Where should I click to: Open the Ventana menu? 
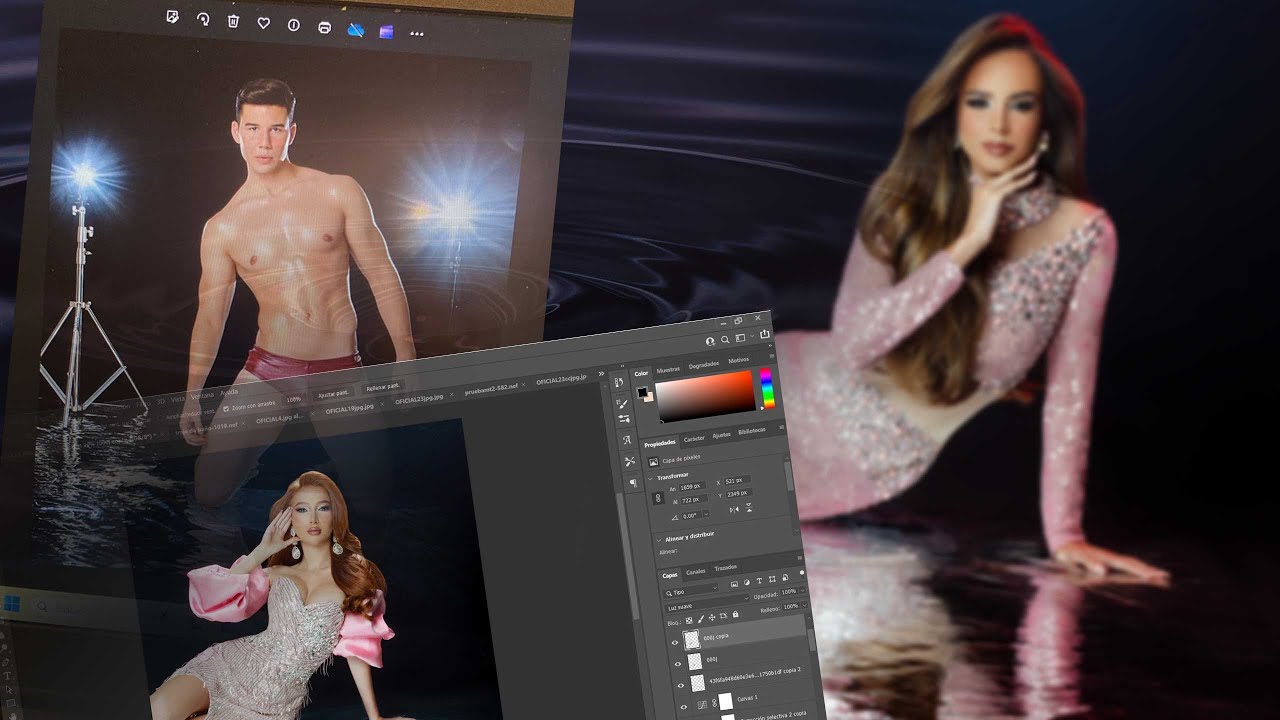(202, 396)
